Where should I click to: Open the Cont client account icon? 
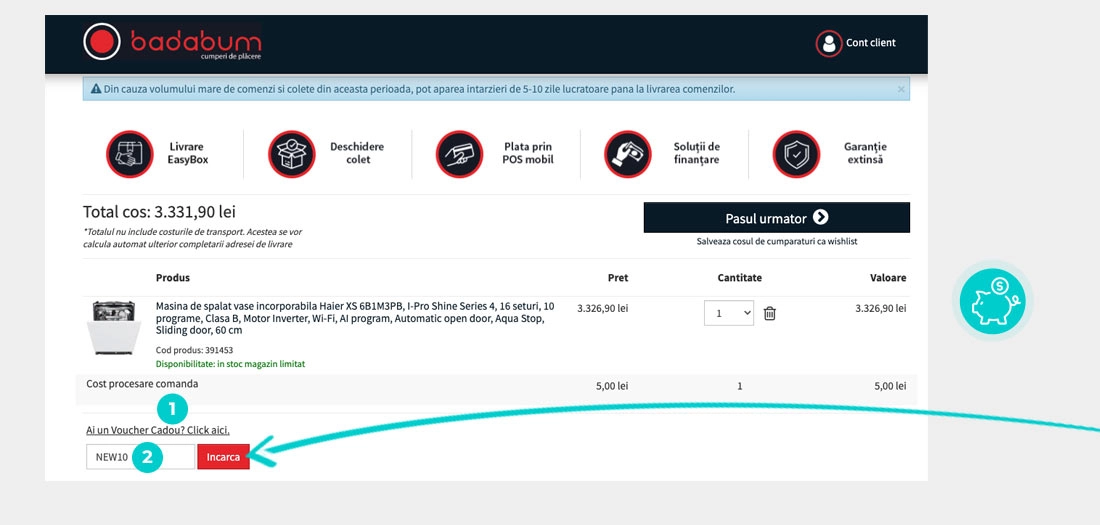[x=828, y=43]
